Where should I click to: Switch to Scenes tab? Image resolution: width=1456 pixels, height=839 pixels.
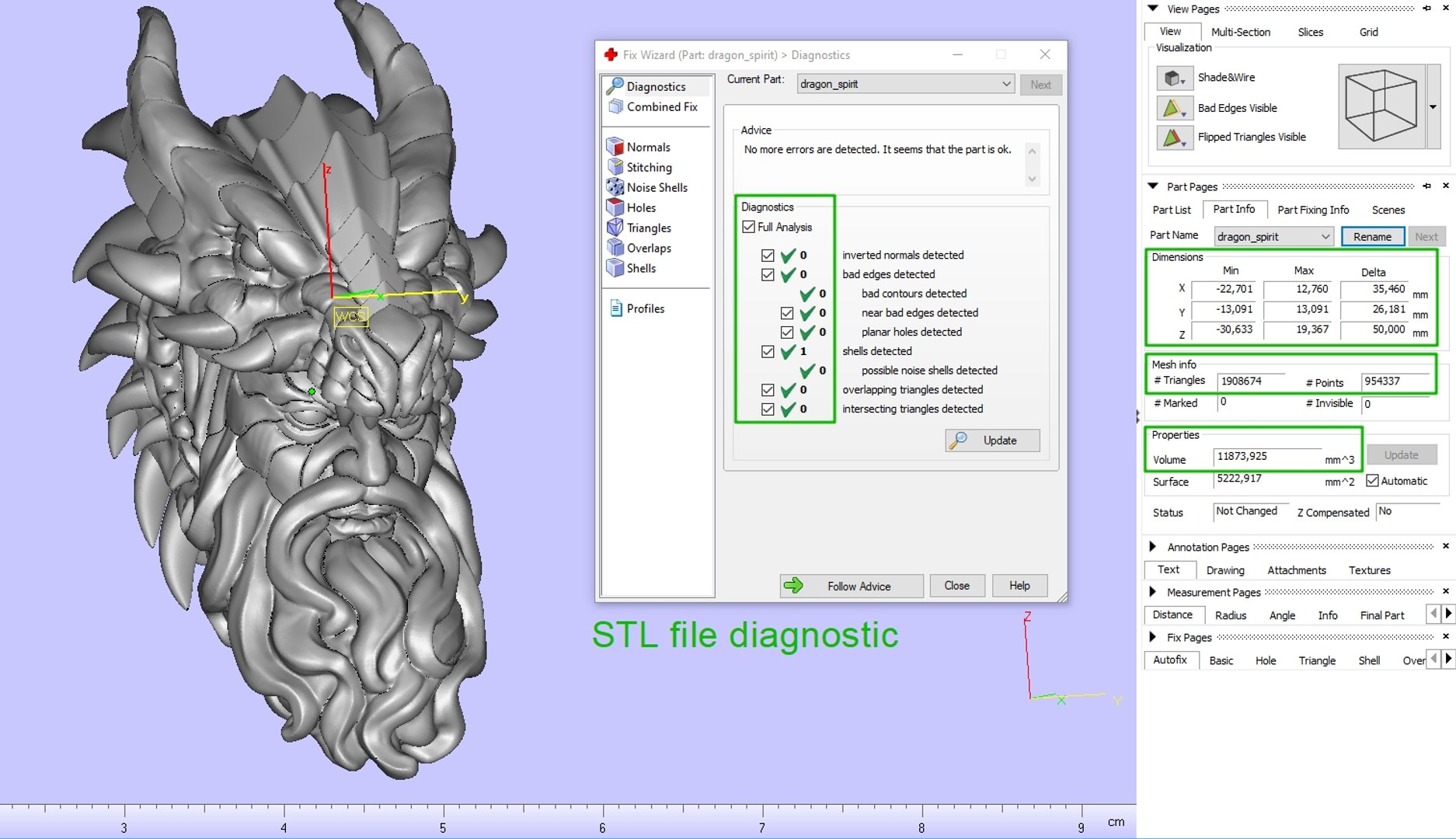point(1388,210)
